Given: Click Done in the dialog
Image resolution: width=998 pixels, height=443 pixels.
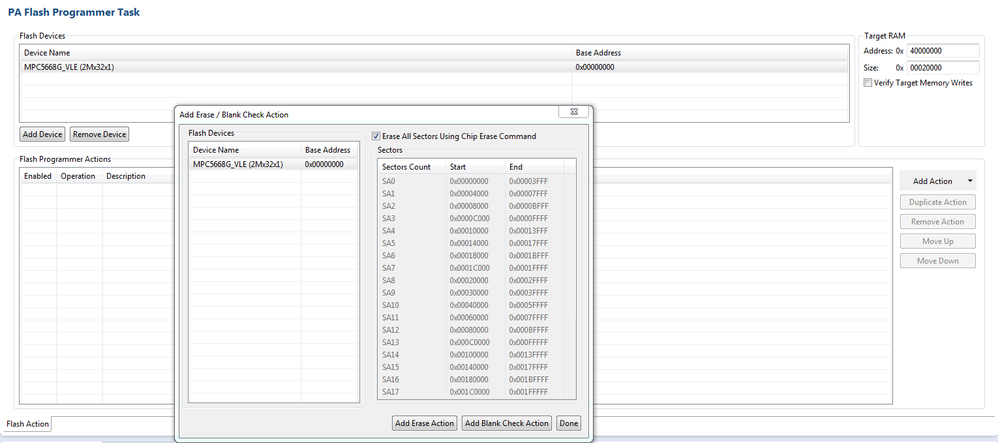Looking at the screenshot, I should [568, 423].
